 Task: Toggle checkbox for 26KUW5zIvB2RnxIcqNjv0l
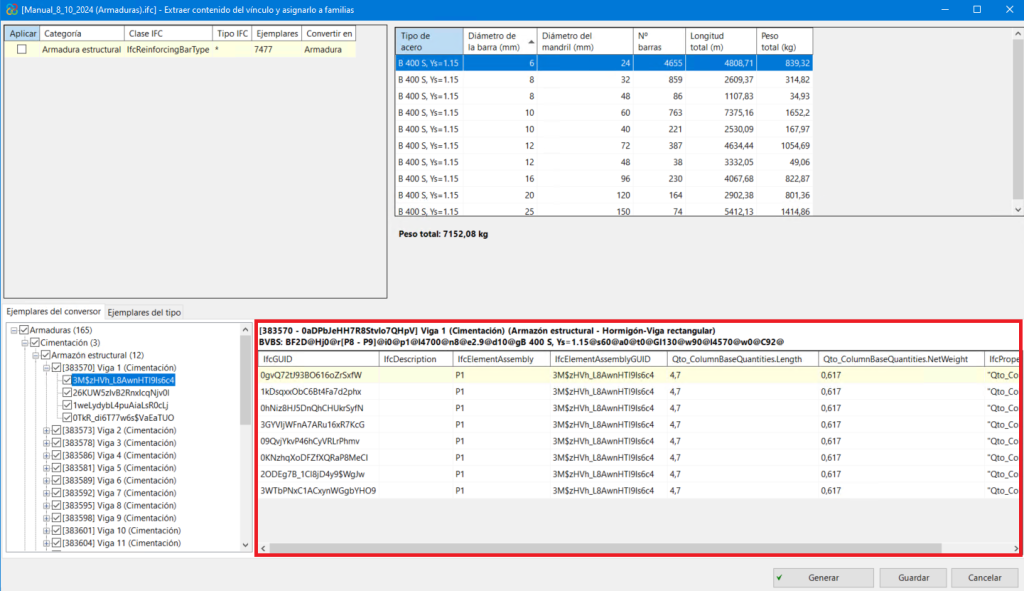(67, 392)
